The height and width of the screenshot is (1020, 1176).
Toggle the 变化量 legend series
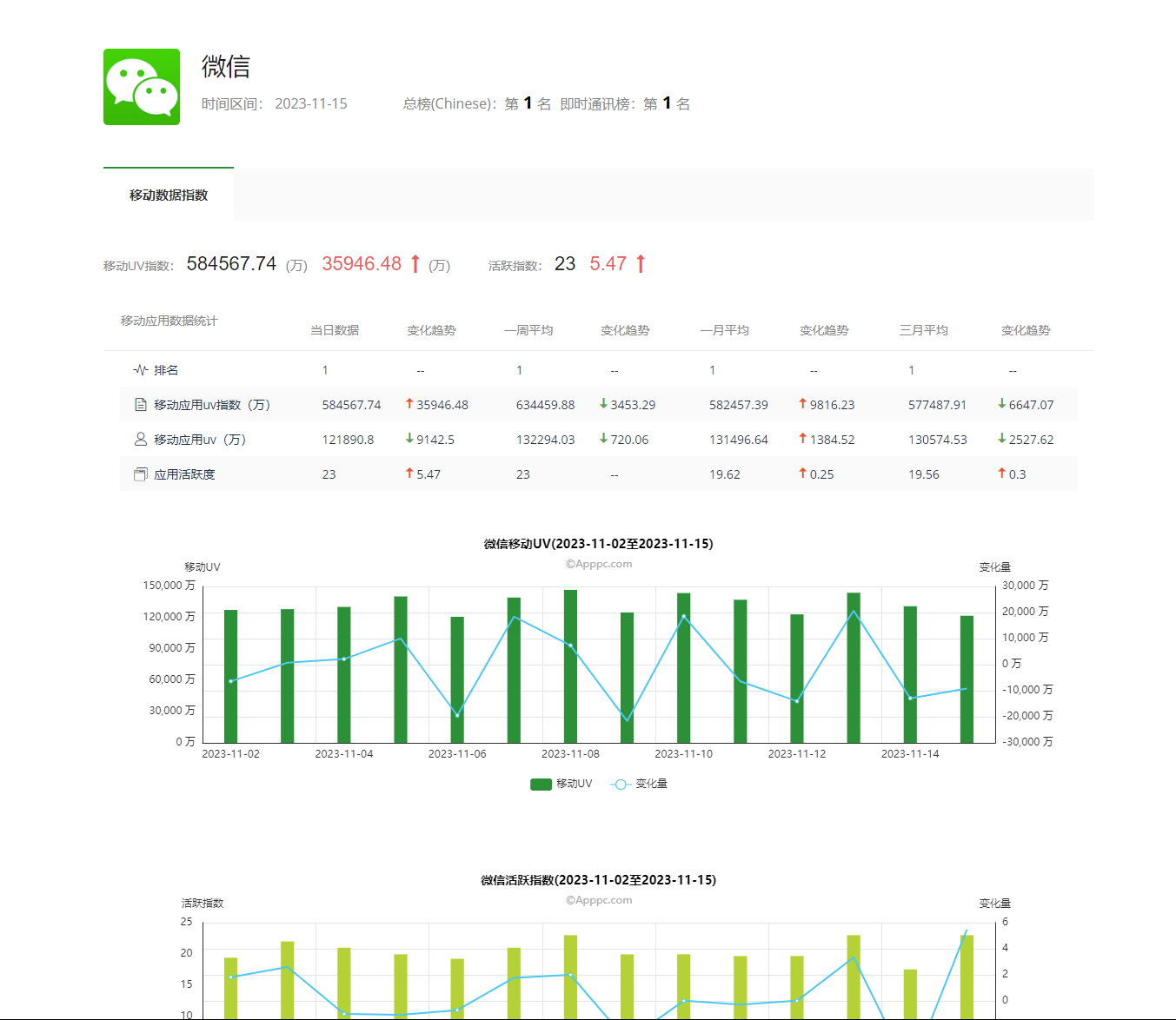point(640,784)
